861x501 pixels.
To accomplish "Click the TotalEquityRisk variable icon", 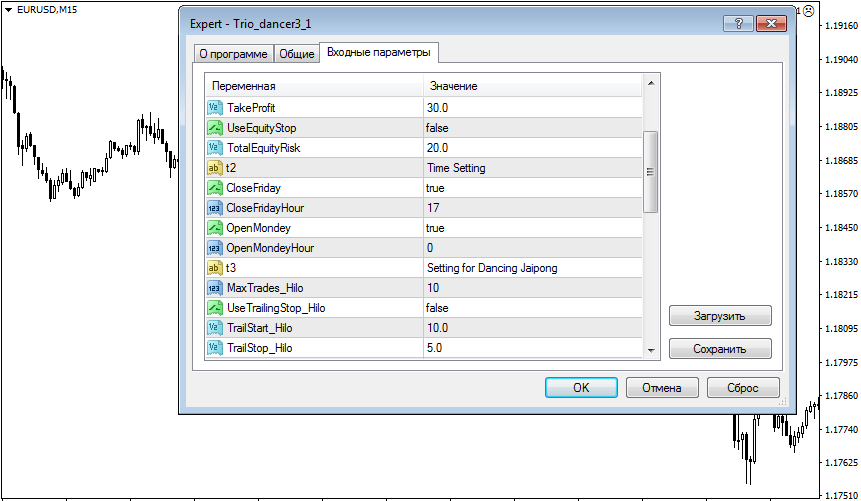I will click(x=214, y=148).
